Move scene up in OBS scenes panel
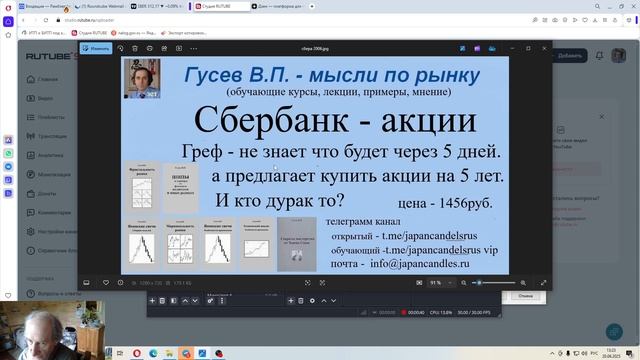Screen dimensions: 640x360 185,301
